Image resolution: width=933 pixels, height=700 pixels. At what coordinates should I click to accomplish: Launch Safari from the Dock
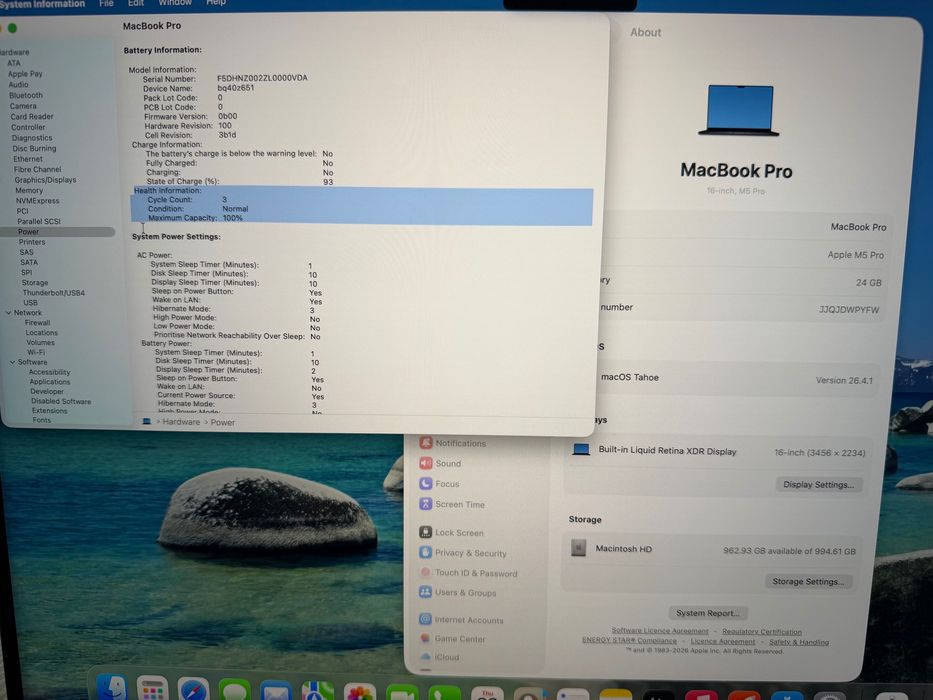[193, 689]
